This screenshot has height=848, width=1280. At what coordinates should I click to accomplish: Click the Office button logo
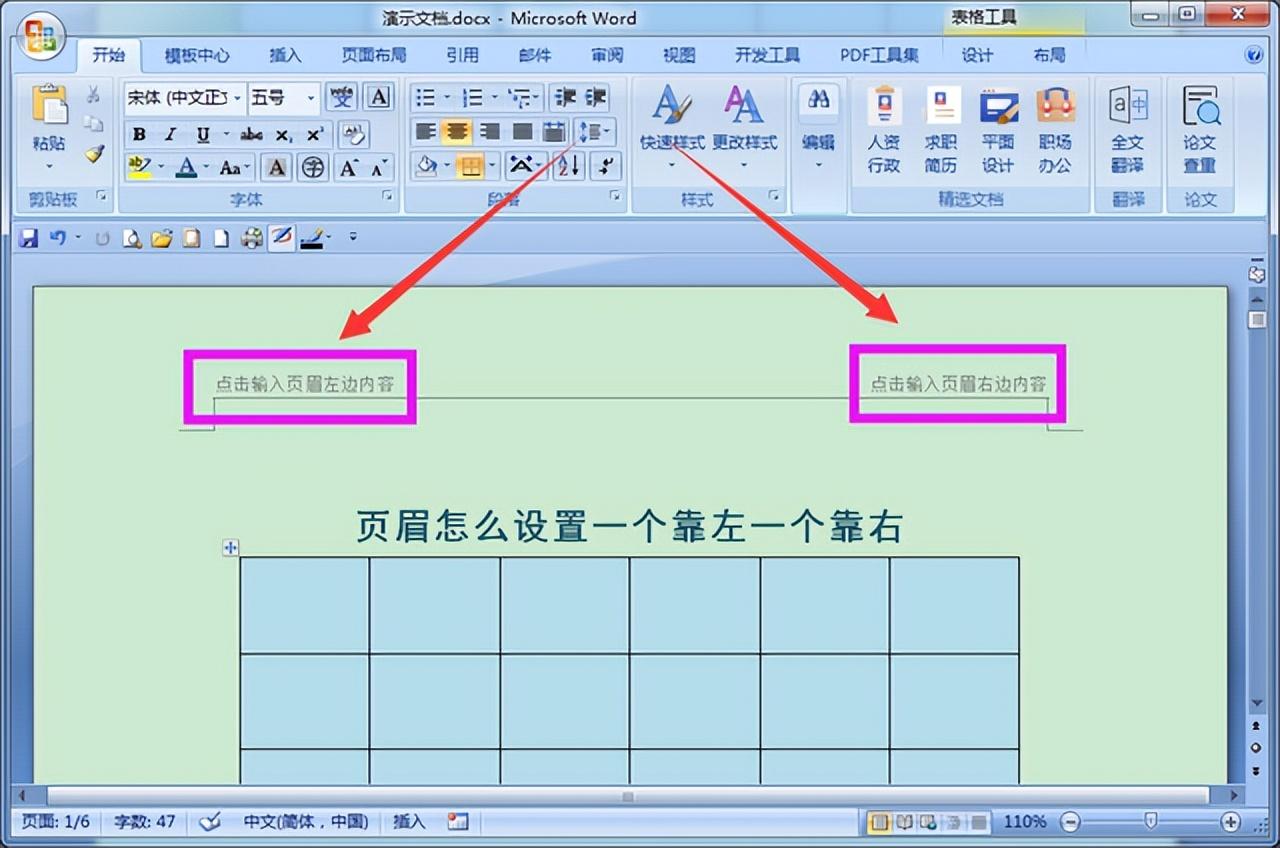point(41,36)
